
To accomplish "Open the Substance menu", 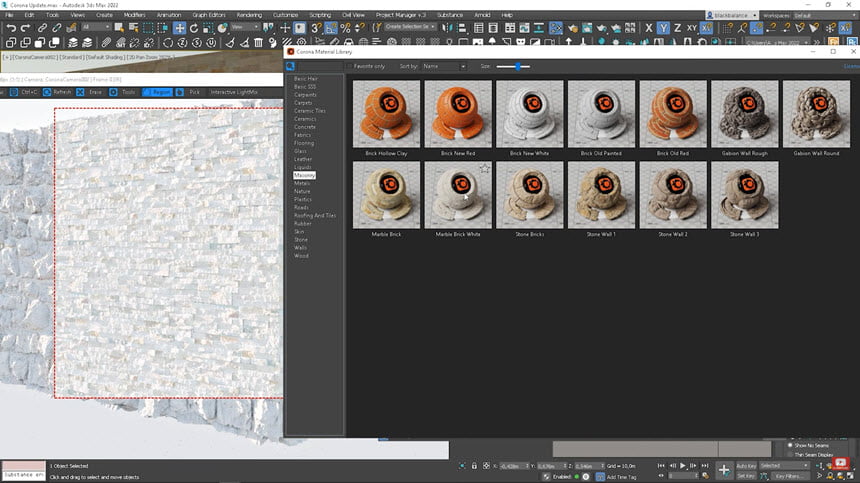I will click(x=450, y=15).
